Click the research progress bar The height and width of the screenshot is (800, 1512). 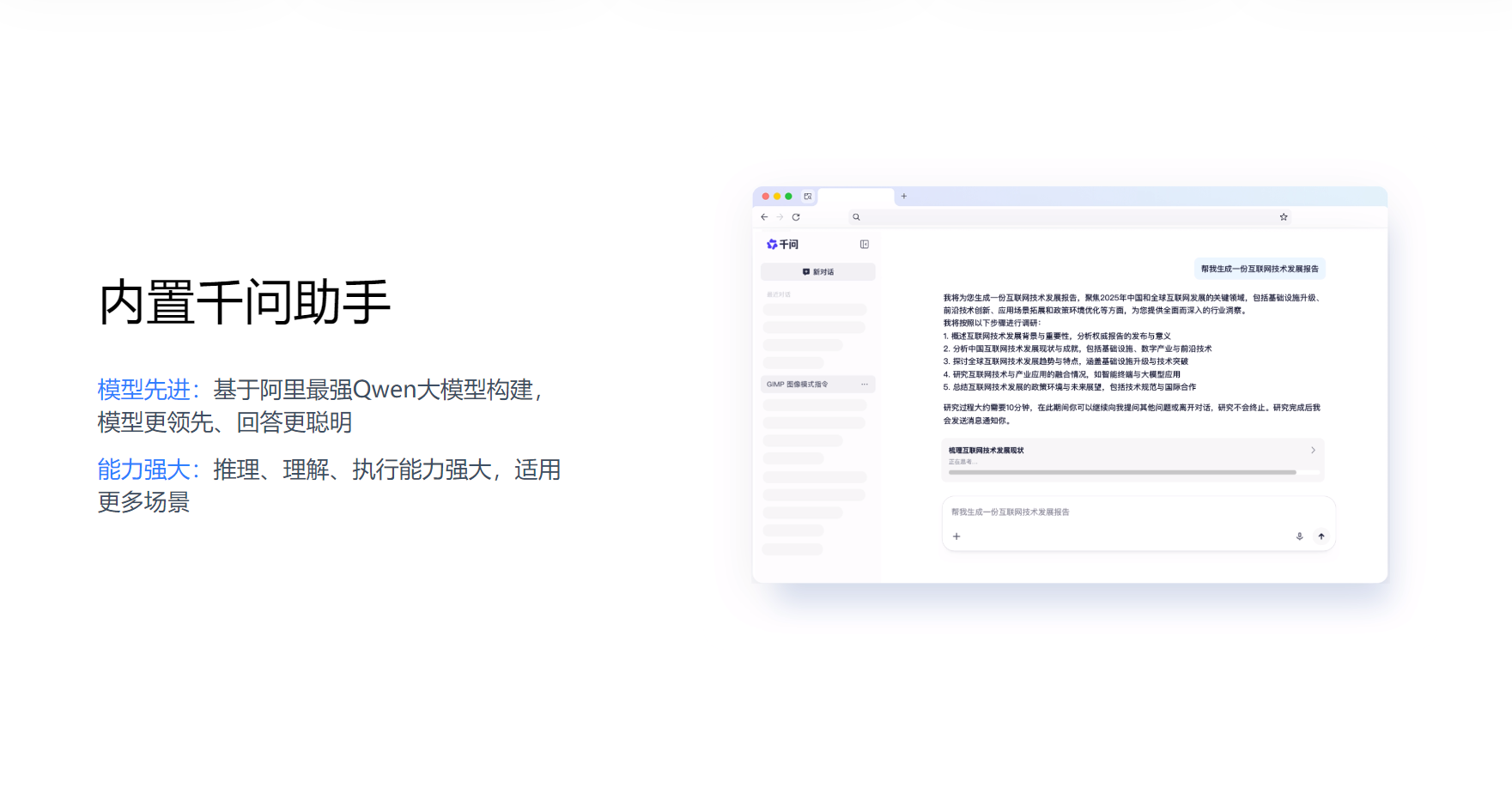[x=1123, y=472]
